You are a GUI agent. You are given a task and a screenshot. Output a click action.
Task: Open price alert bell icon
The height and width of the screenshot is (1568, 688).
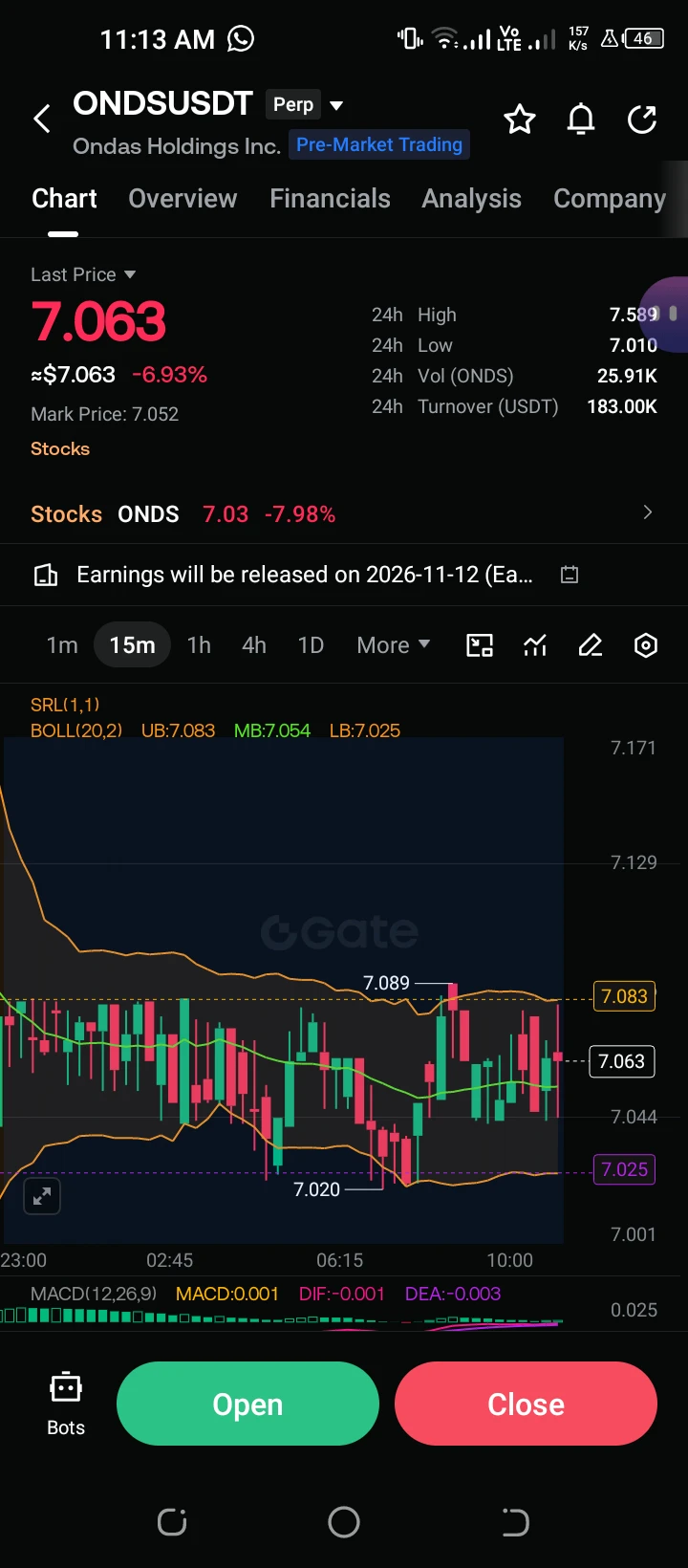point(581,120)
